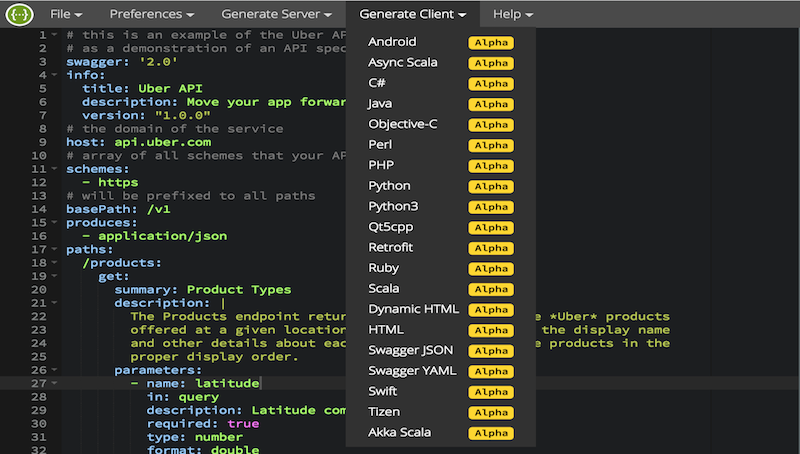The width and height of the screenshot is (800, 454).
Task: Pick the Swagger YAML option
Action: point(412,371)
